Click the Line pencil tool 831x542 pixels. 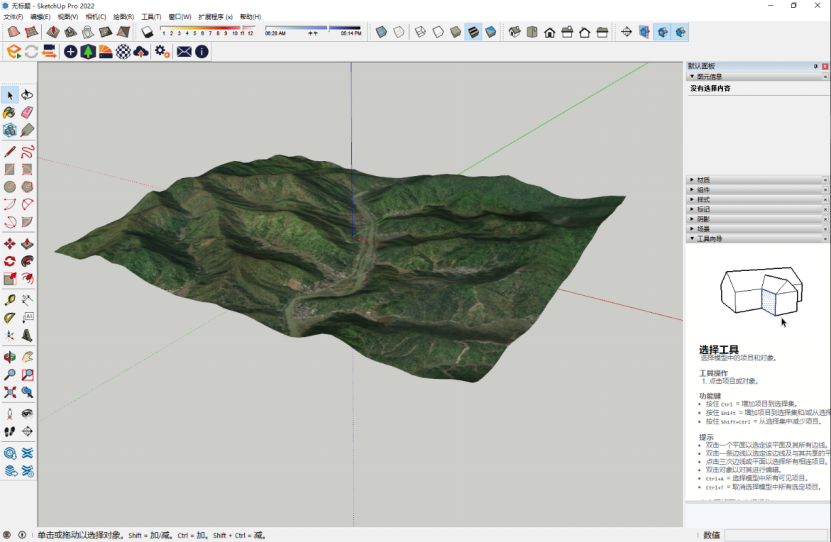10,151
